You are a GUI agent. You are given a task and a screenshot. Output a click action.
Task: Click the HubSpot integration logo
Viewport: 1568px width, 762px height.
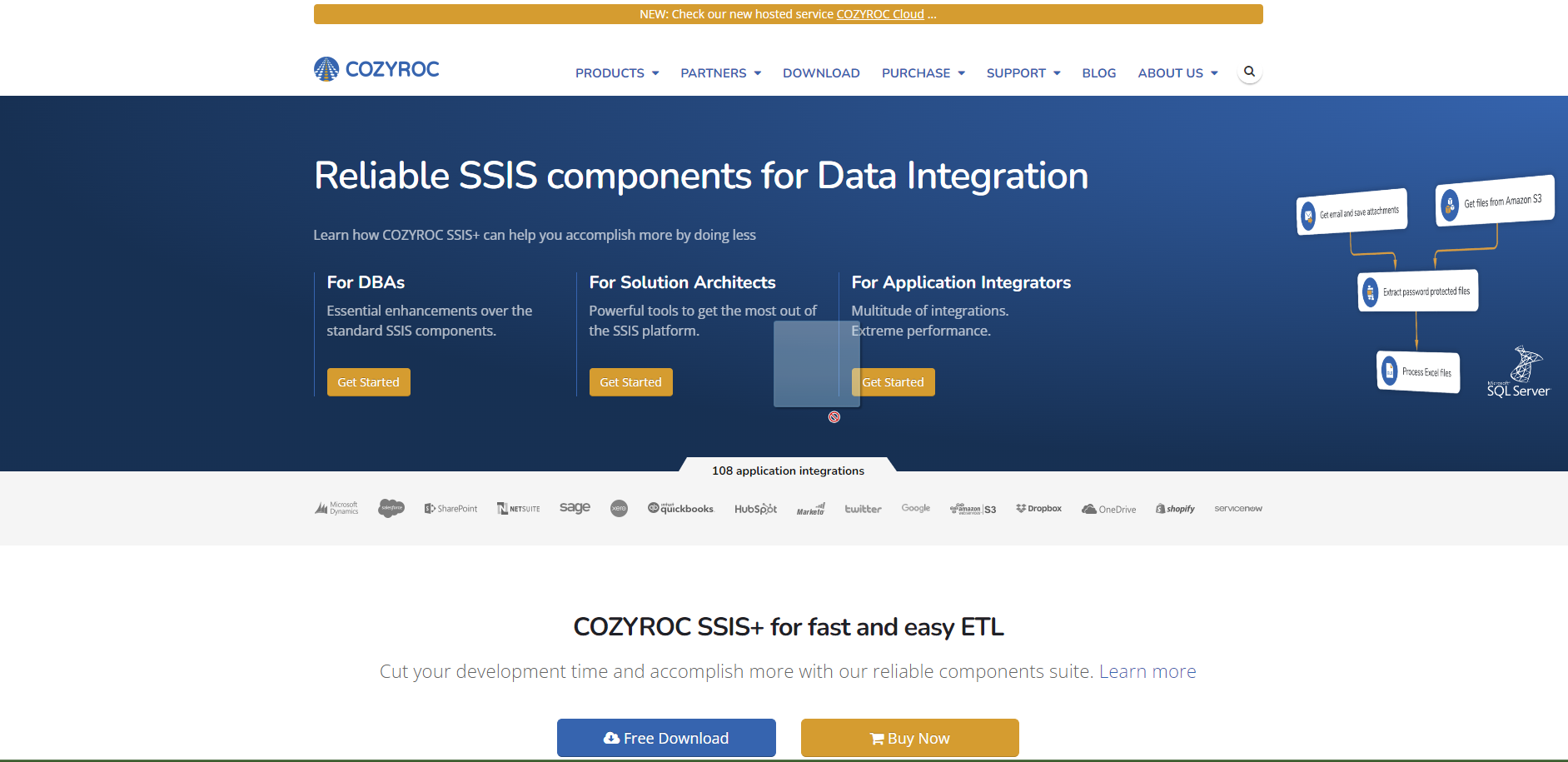pos(755,508)
